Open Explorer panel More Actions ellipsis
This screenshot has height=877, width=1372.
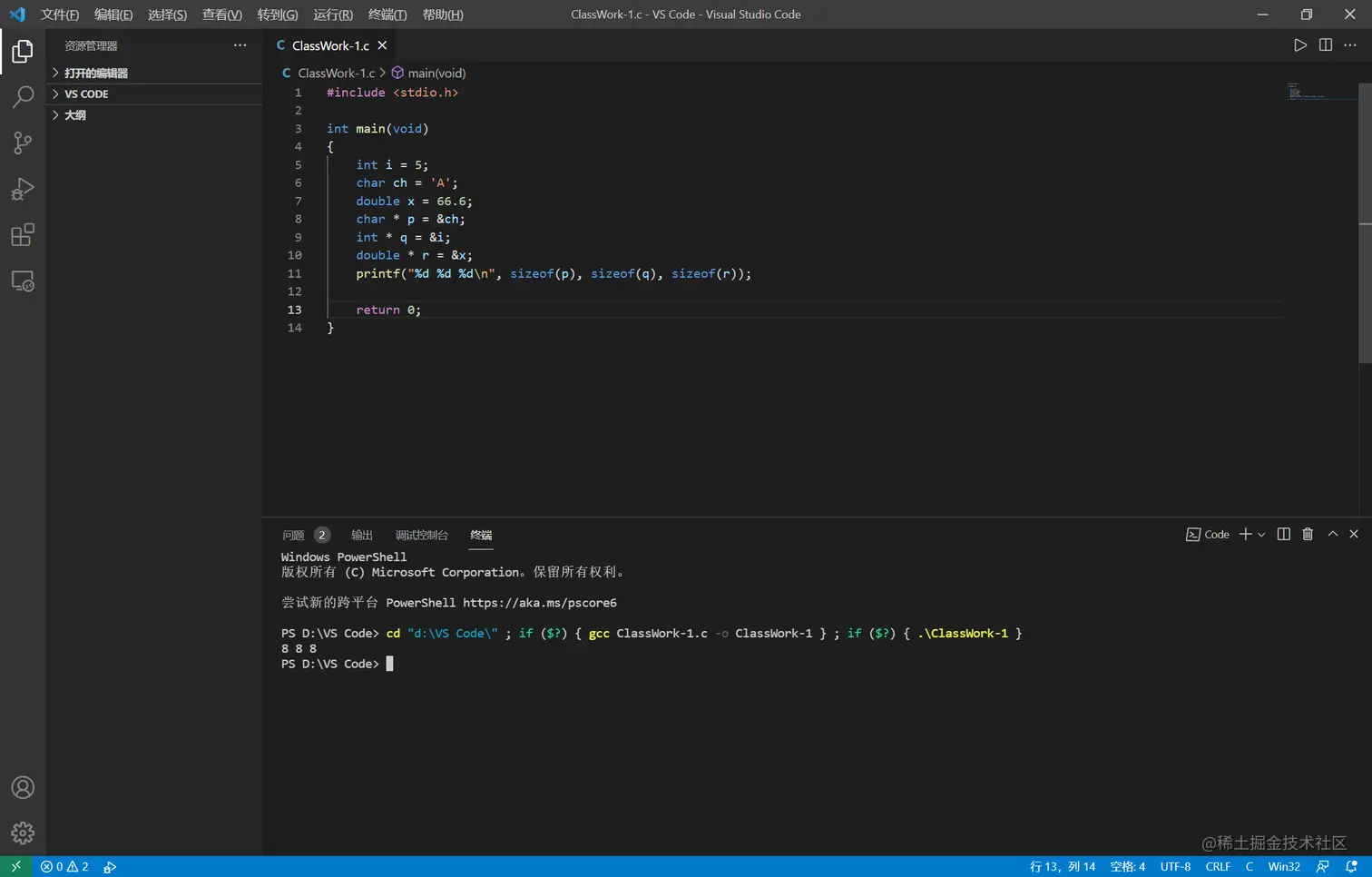[x=240, y=45]
